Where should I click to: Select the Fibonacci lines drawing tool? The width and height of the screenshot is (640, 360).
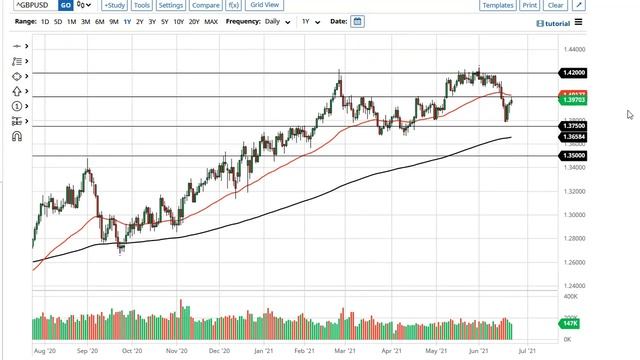(17, 61)
